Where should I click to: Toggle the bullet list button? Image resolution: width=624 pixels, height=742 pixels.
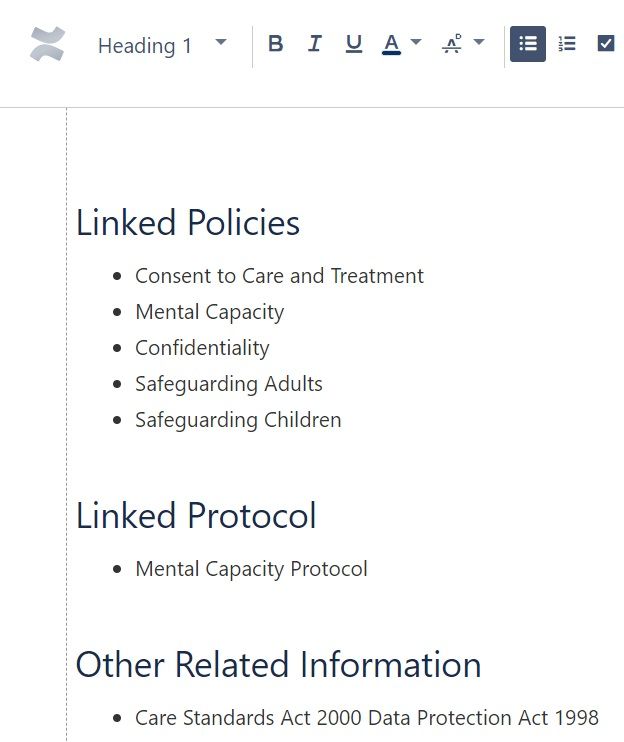528,44
